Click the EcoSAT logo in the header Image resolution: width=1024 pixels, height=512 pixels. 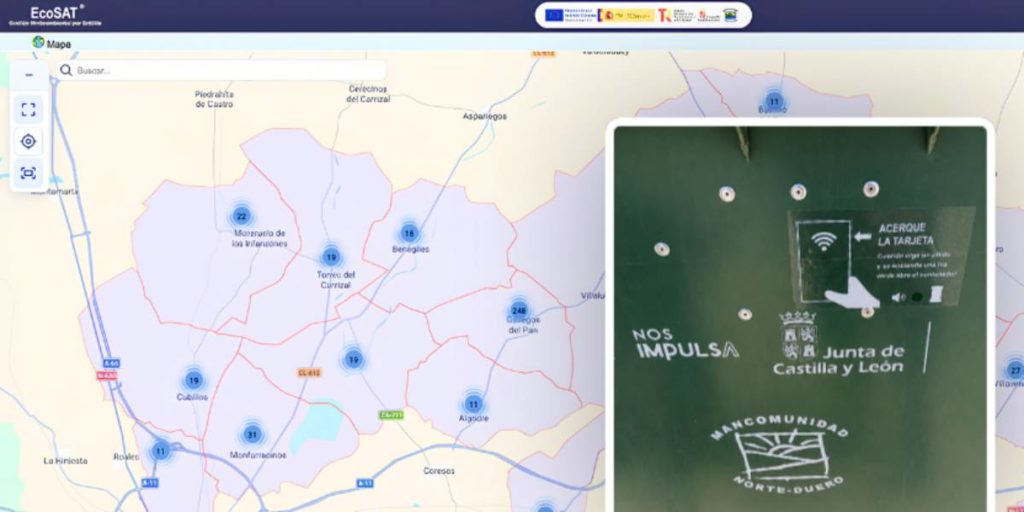coord(56,16)
